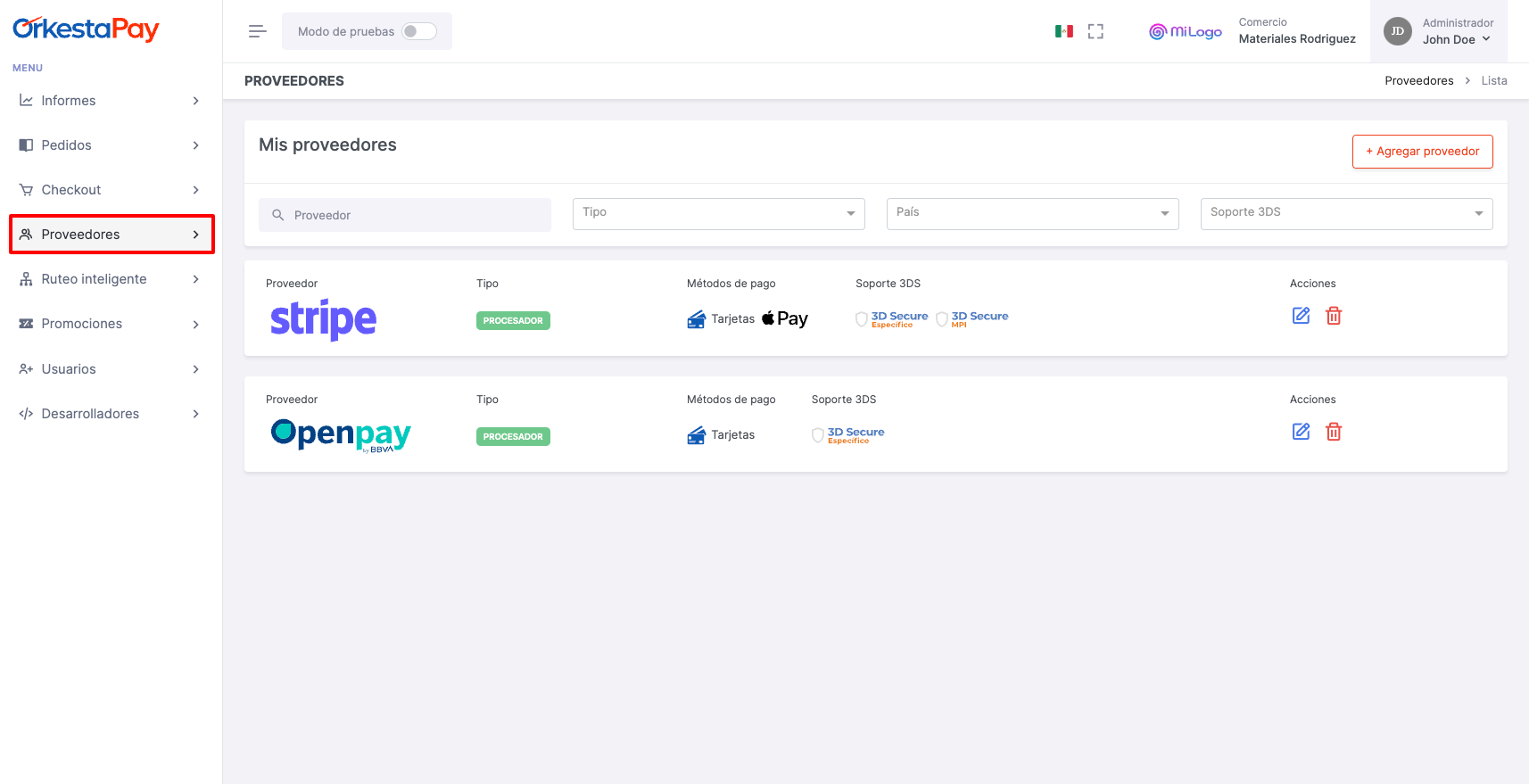The width and height of the screenshot is (1529, 784).
Task: Click the JD avatar circle
Action: 1398,31
